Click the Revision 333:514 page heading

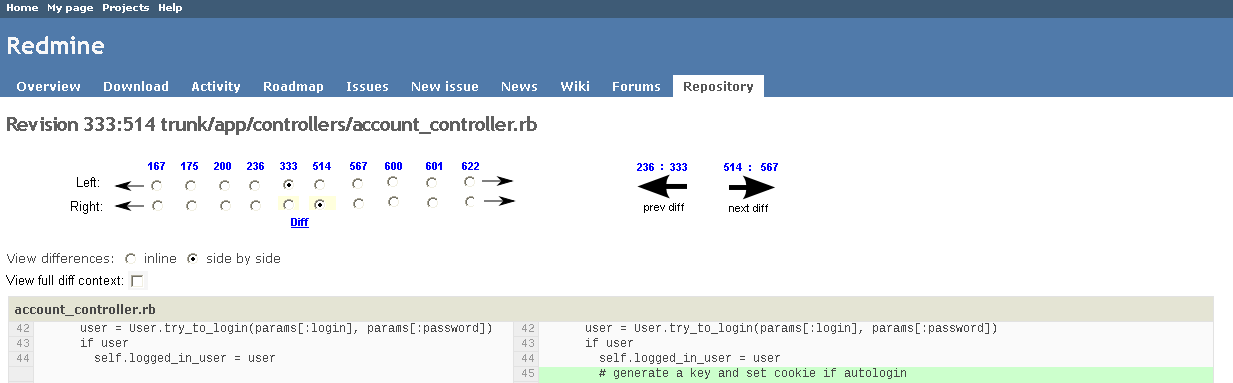272,125
